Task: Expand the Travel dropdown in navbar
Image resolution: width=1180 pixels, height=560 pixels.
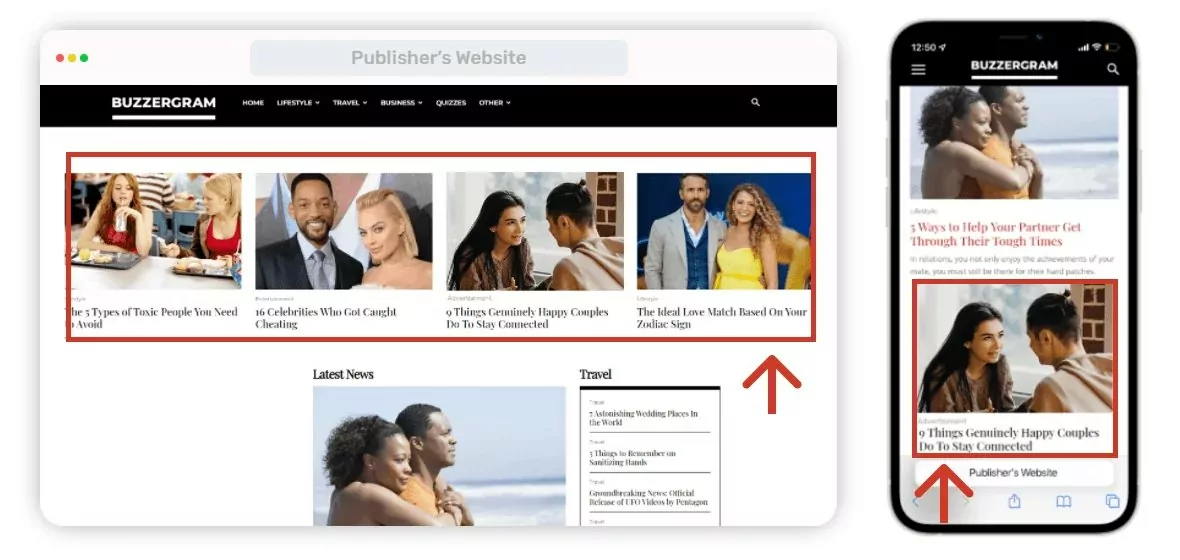Action: pos(350,102)
